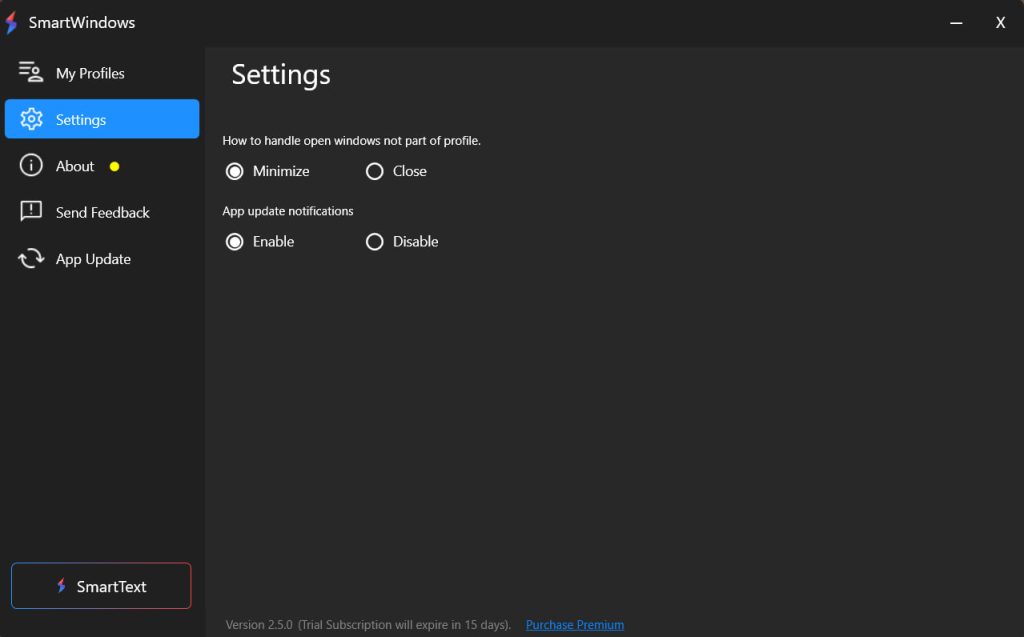Click the SmartWindows lightning logo in title bar

click(11, 22)
